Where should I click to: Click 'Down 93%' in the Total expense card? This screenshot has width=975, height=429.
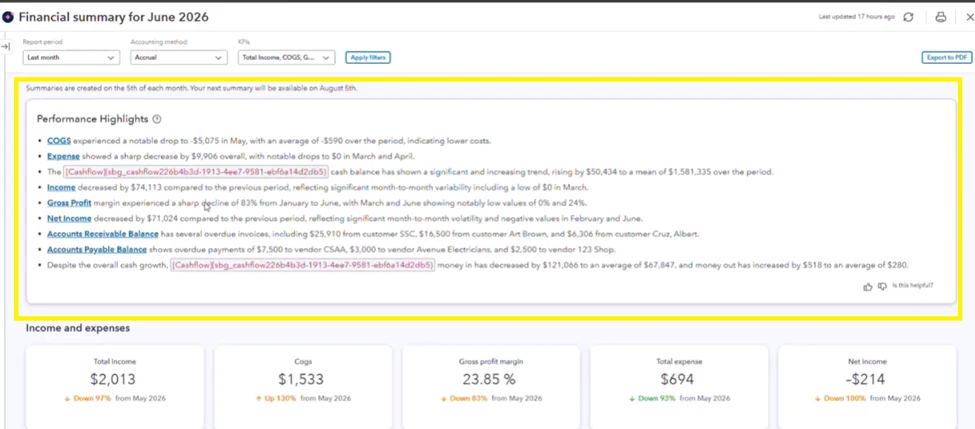655,399
